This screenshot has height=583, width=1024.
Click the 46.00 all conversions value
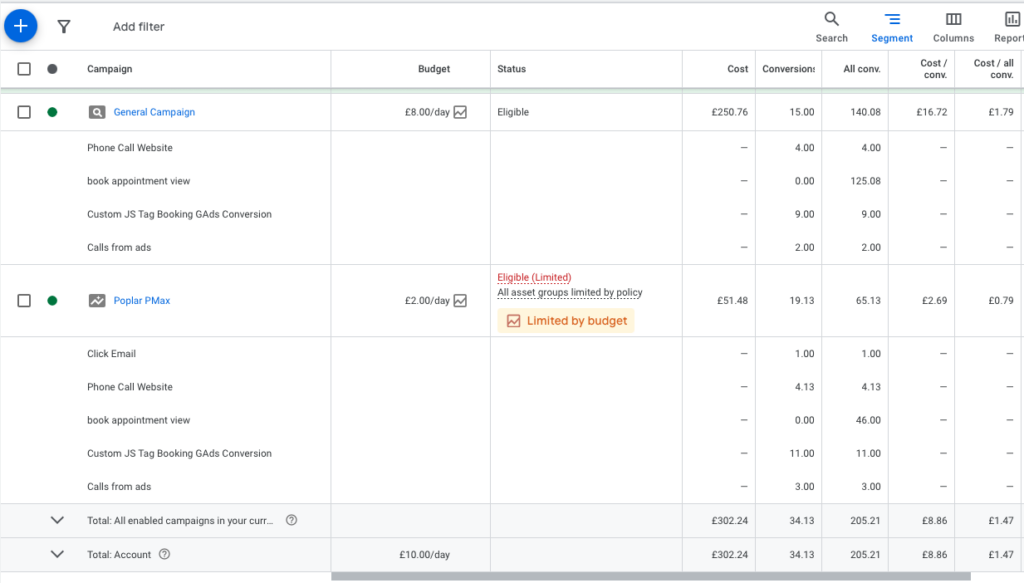pyautogui.click(x=868, y=420)
